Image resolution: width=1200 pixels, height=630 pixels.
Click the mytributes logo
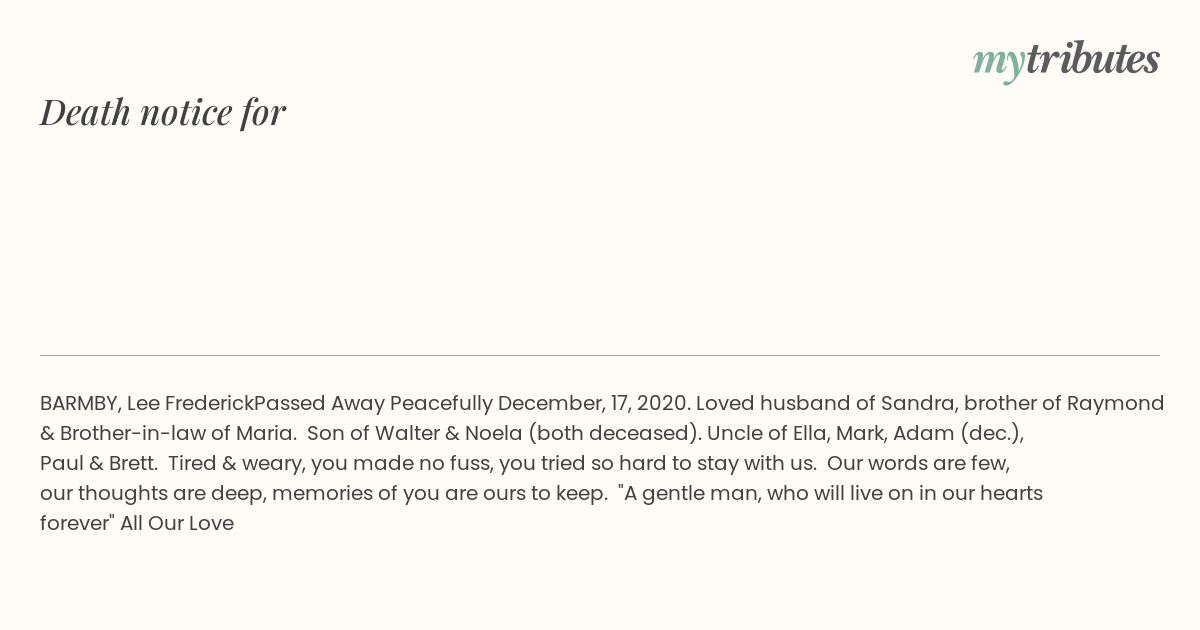point(1066,61)
